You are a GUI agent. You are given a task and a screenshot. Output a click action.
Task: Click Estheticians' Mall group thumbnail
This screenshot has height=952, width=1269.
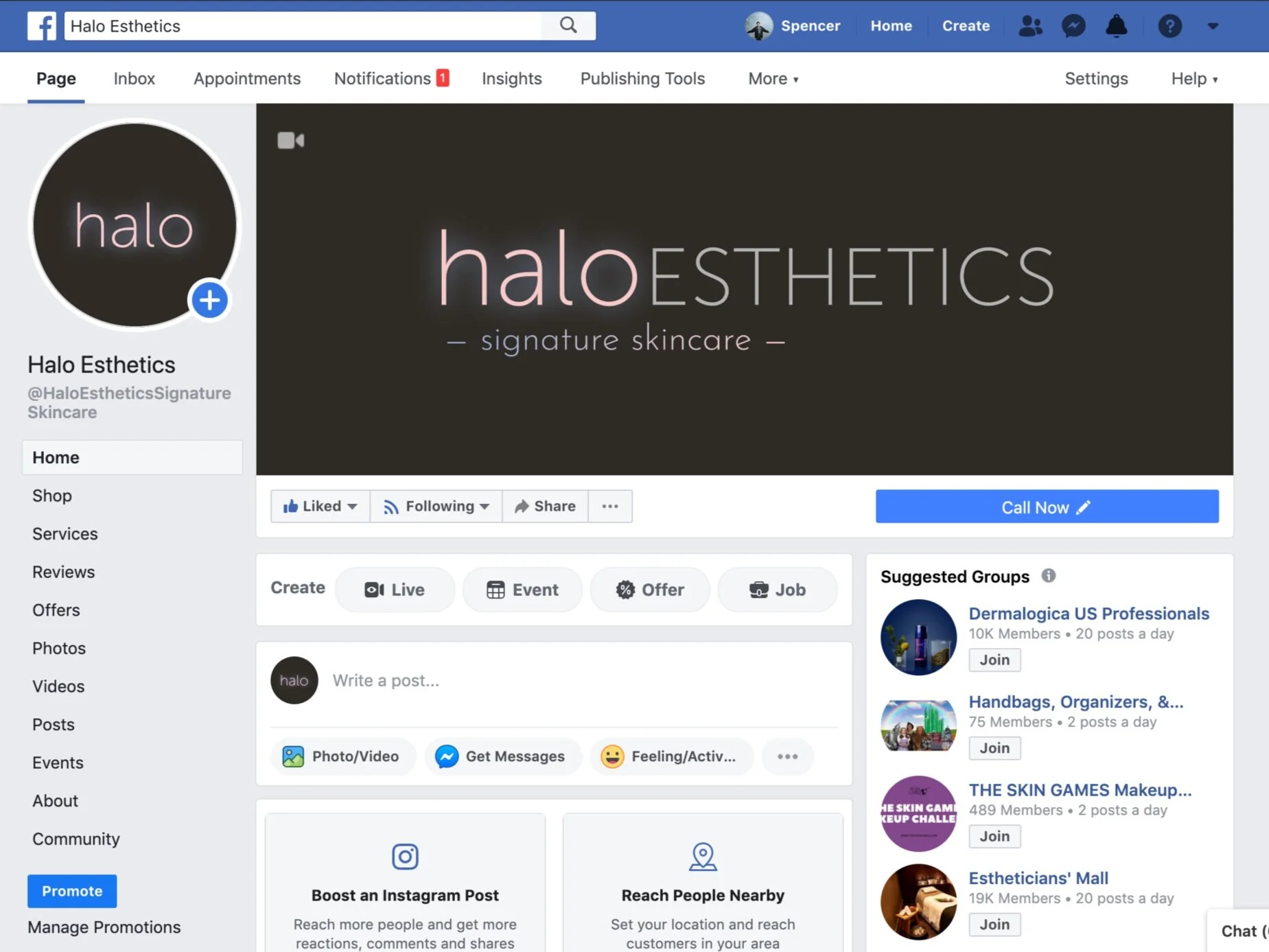[x=918, y=902]
